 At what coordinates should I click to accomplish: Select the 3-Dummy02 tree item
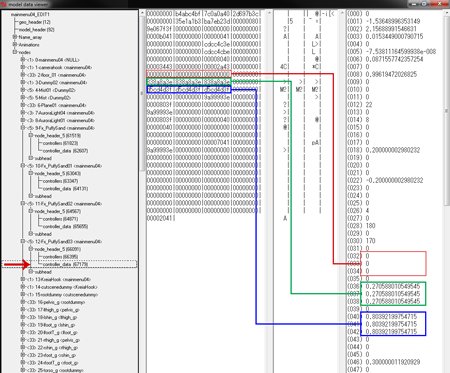coord(57,82)
